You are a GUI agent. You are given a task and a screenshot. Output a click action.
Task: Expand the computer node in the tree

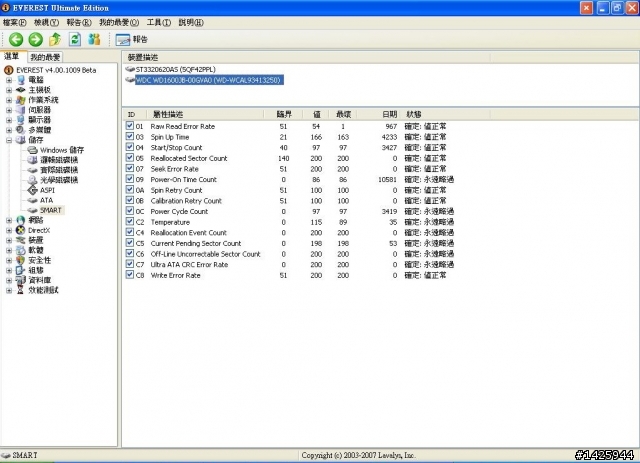click(9, 80)
